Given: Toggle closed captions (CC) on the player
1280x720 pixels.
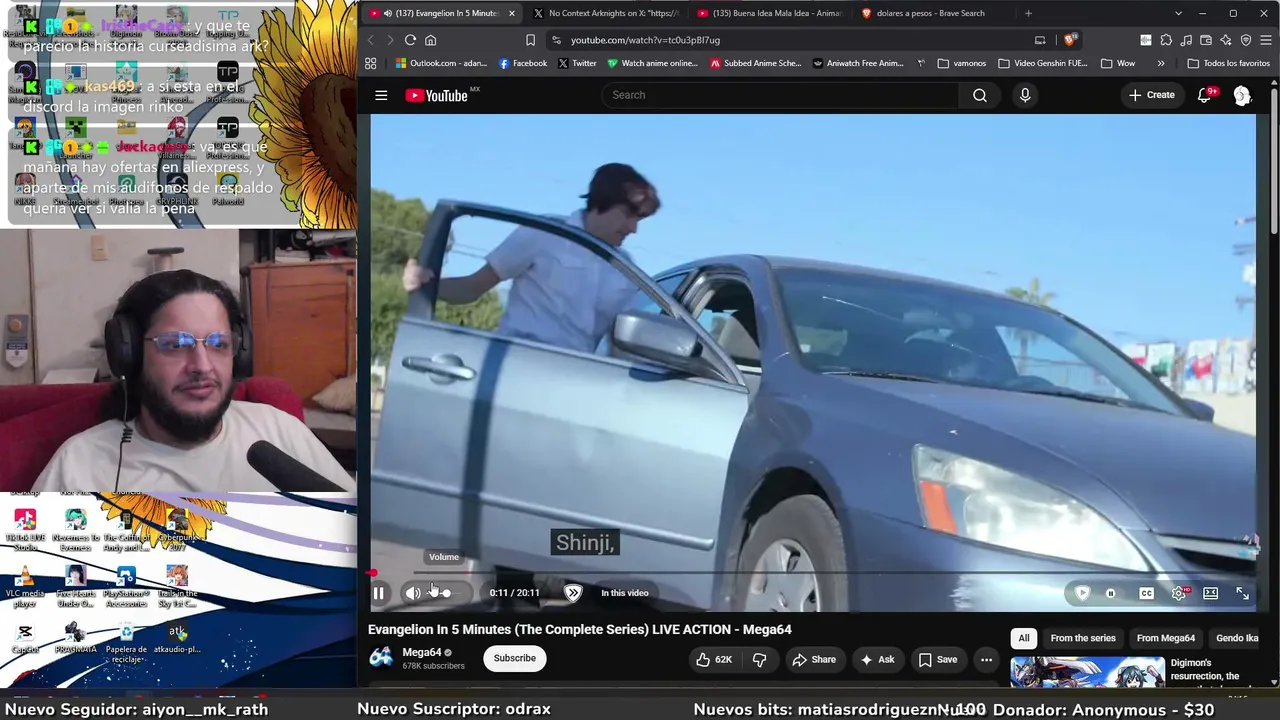Looking at the screenshot, I should pyautogui.click(x=1146, y=593).
